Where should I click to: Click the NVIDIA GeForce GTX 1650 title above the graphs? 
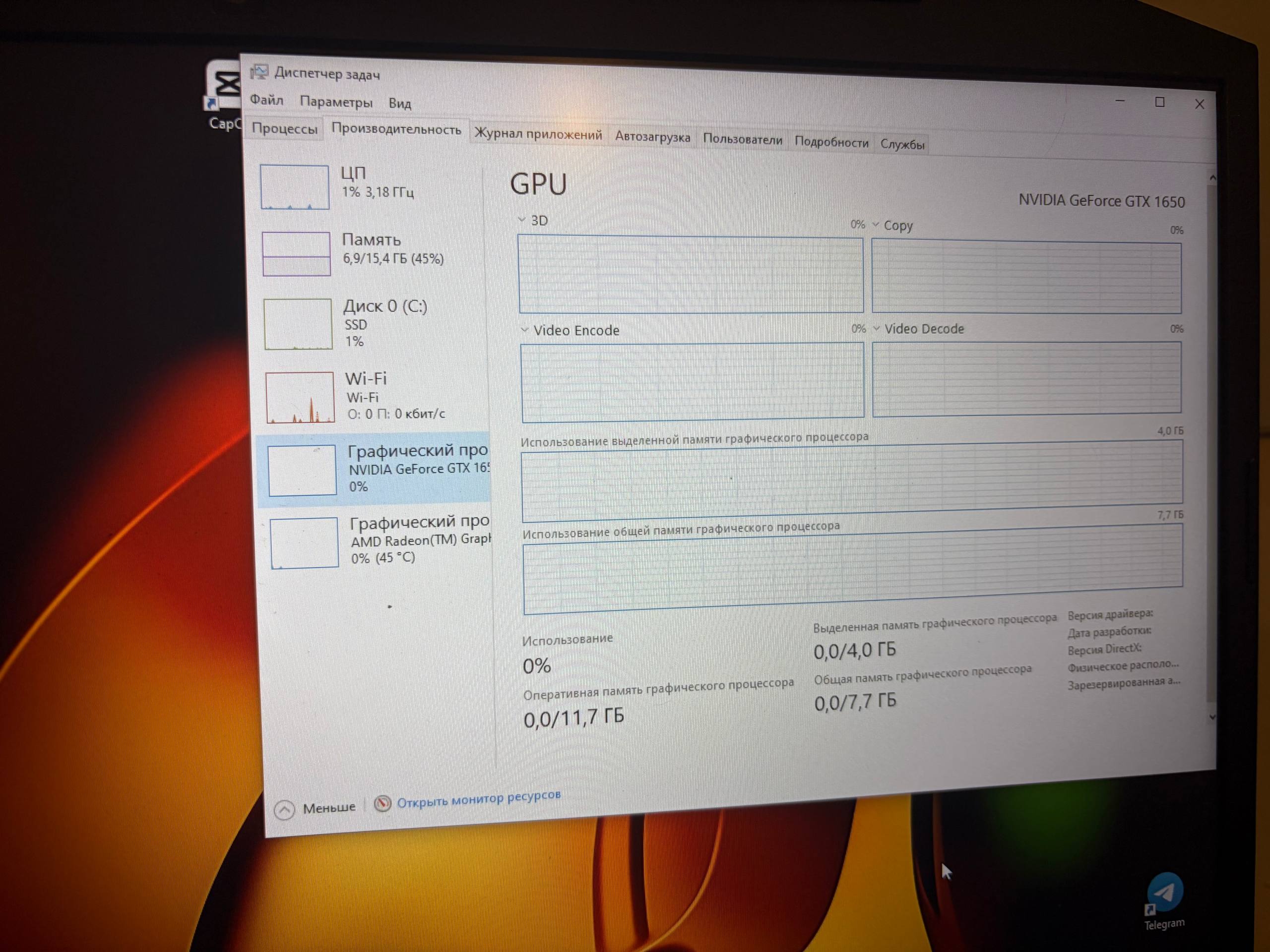[x=1101, y=201]
